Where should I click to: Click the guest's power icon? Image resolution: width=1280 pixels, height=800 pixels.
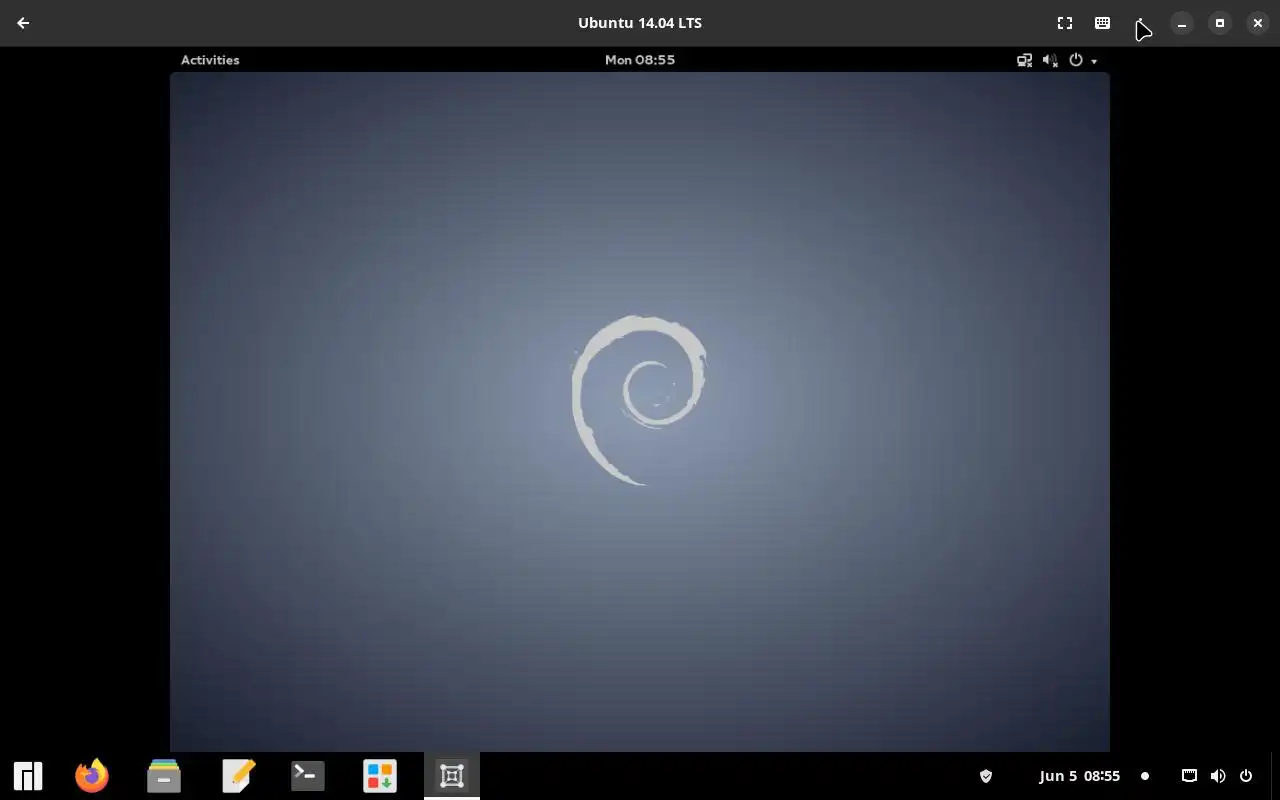click(1076, 60)
